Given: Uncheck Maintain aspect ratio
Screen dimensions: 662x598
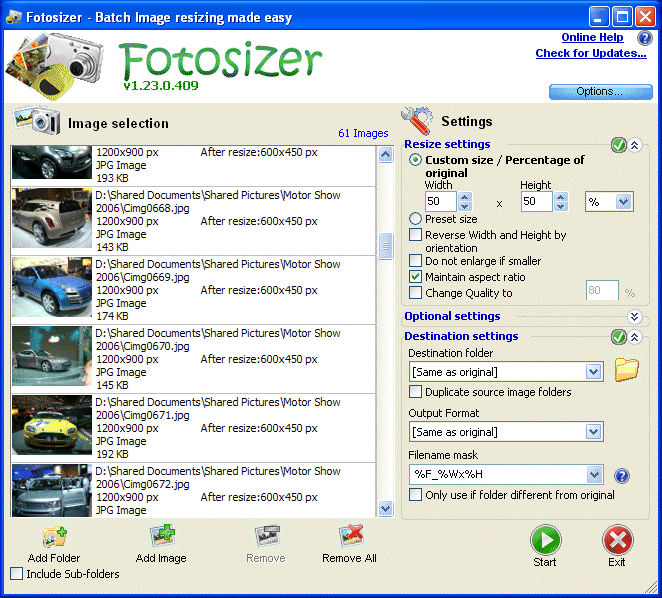Looking at the screenshot, I should pyautogui.click(x=416, y=277).
